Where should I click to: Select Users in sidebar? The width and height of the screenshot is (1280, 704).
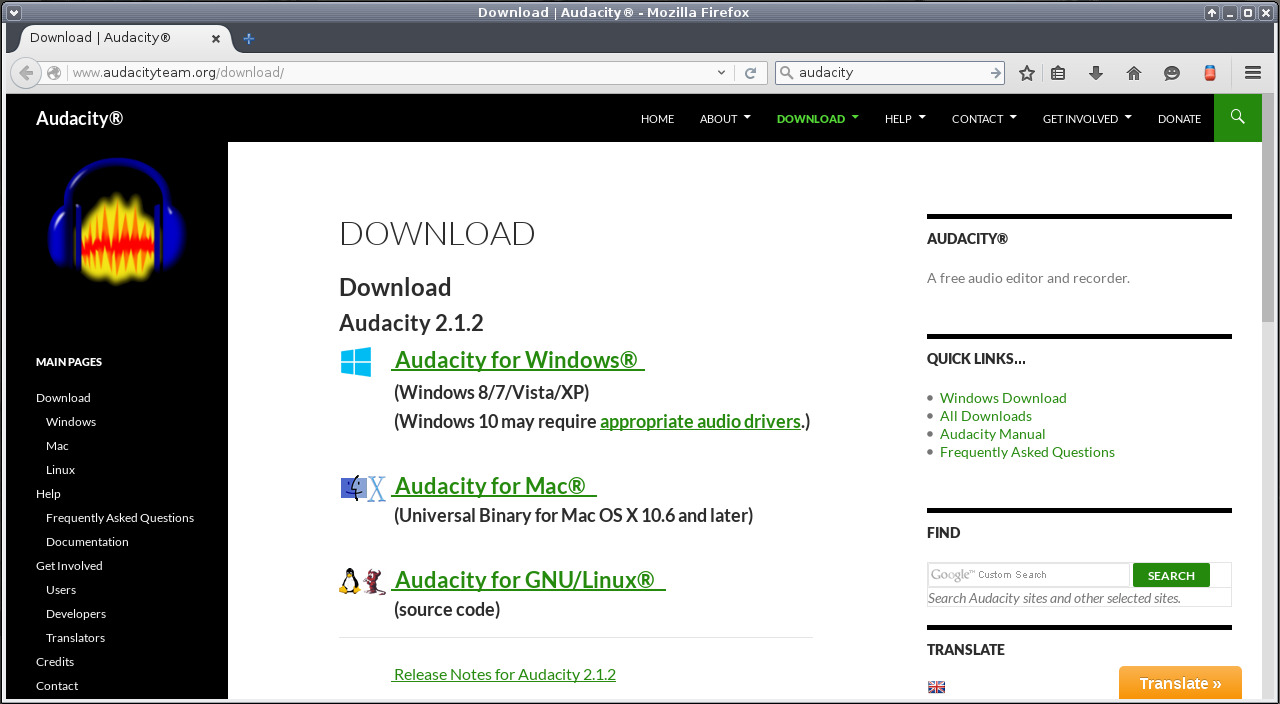pos(61,590)
